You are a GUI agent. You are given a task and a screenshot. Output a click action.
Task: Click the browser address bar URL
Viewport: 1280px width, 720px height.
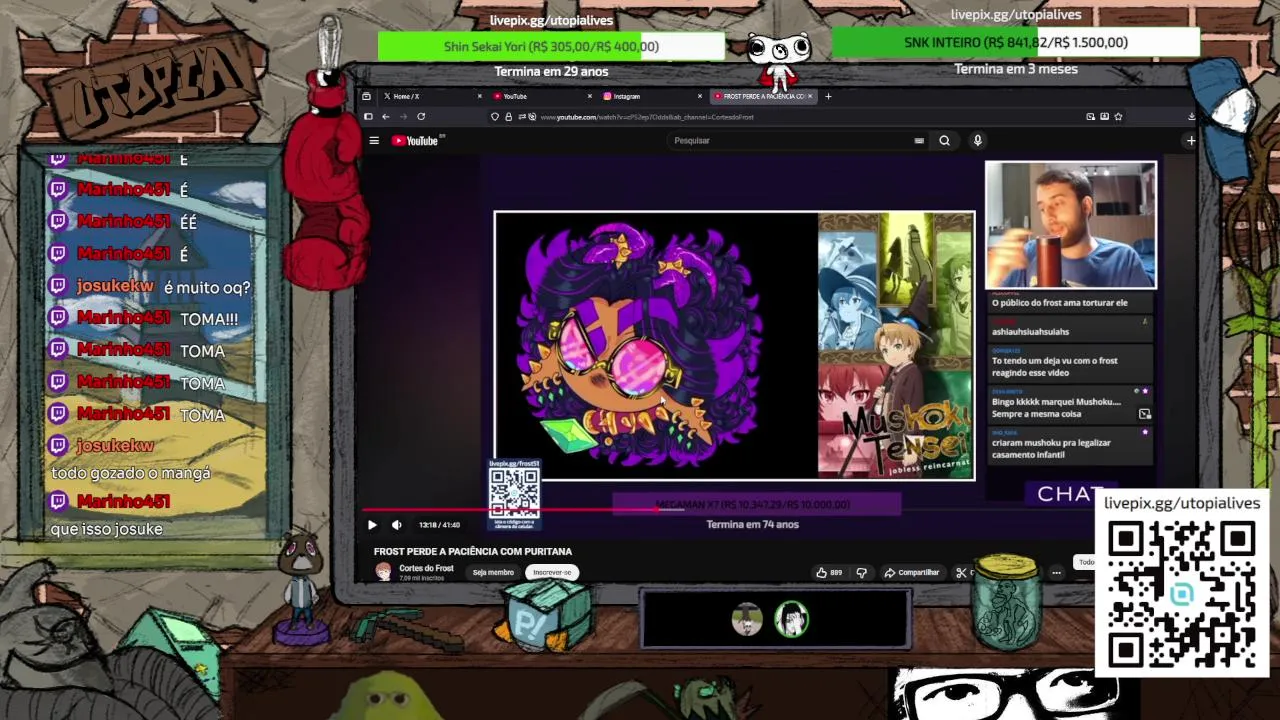(646, 117)
